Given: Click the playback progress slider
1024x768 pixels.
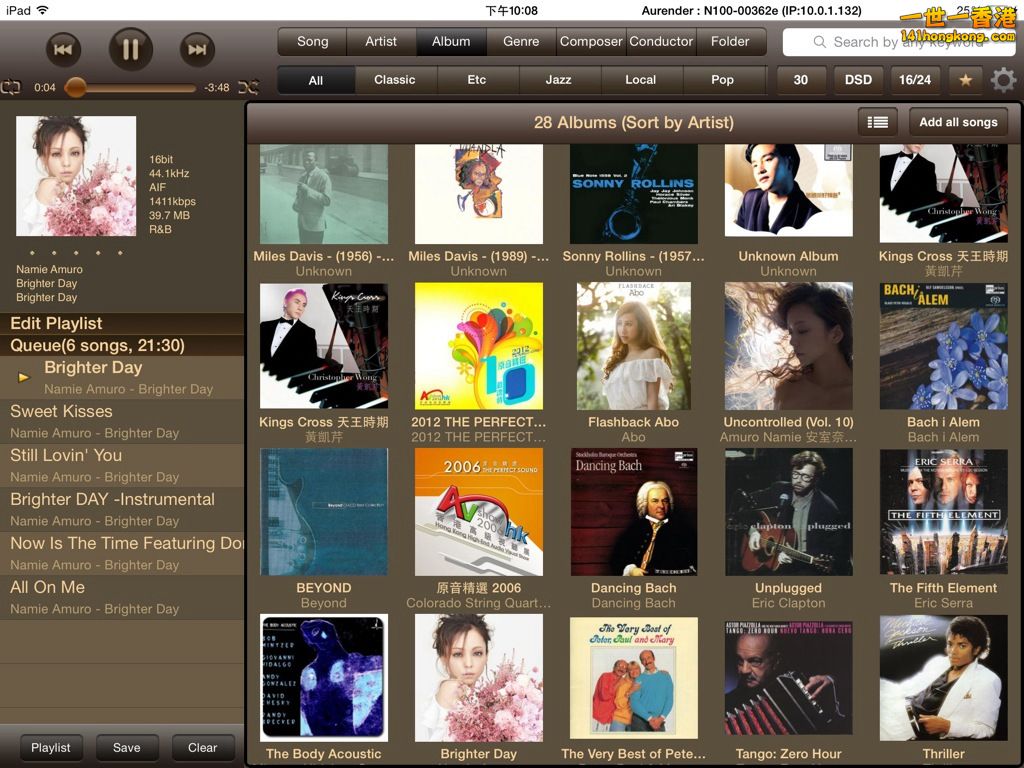Looking at the screenshot, I should 130,88.
